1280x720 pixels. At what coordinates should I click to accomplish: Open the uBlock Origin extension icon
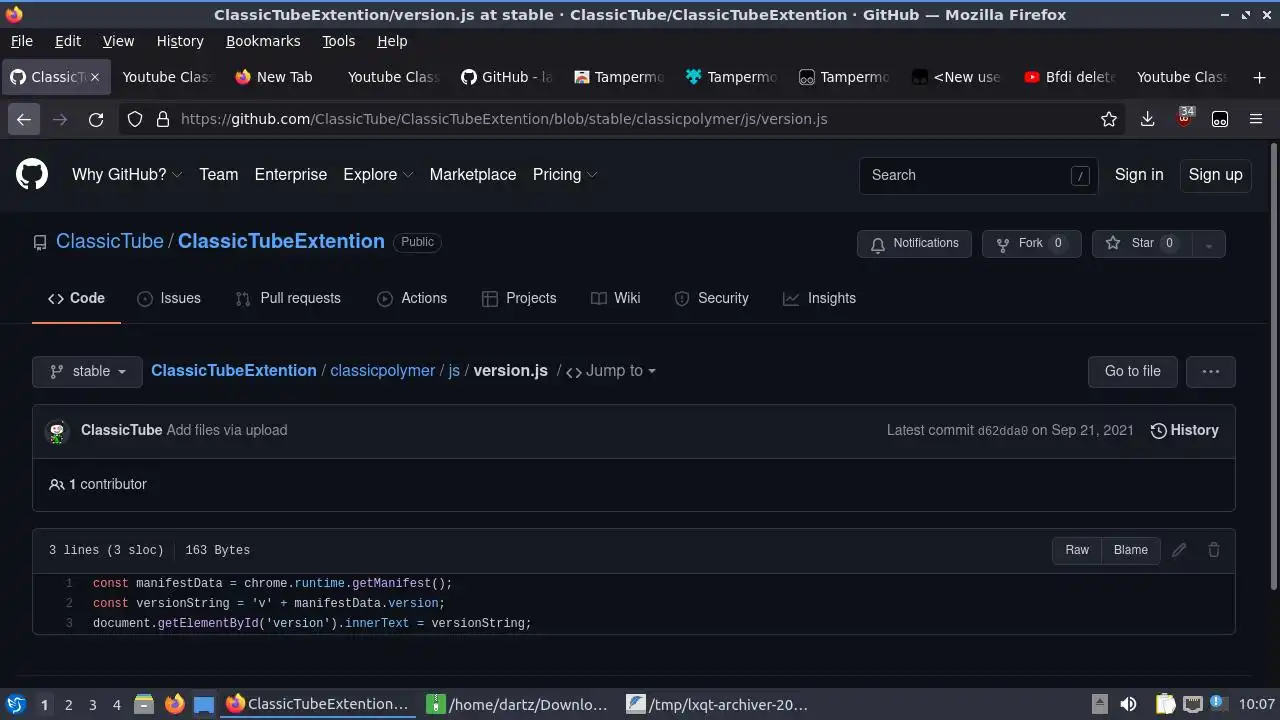(x=1184, y=118)
